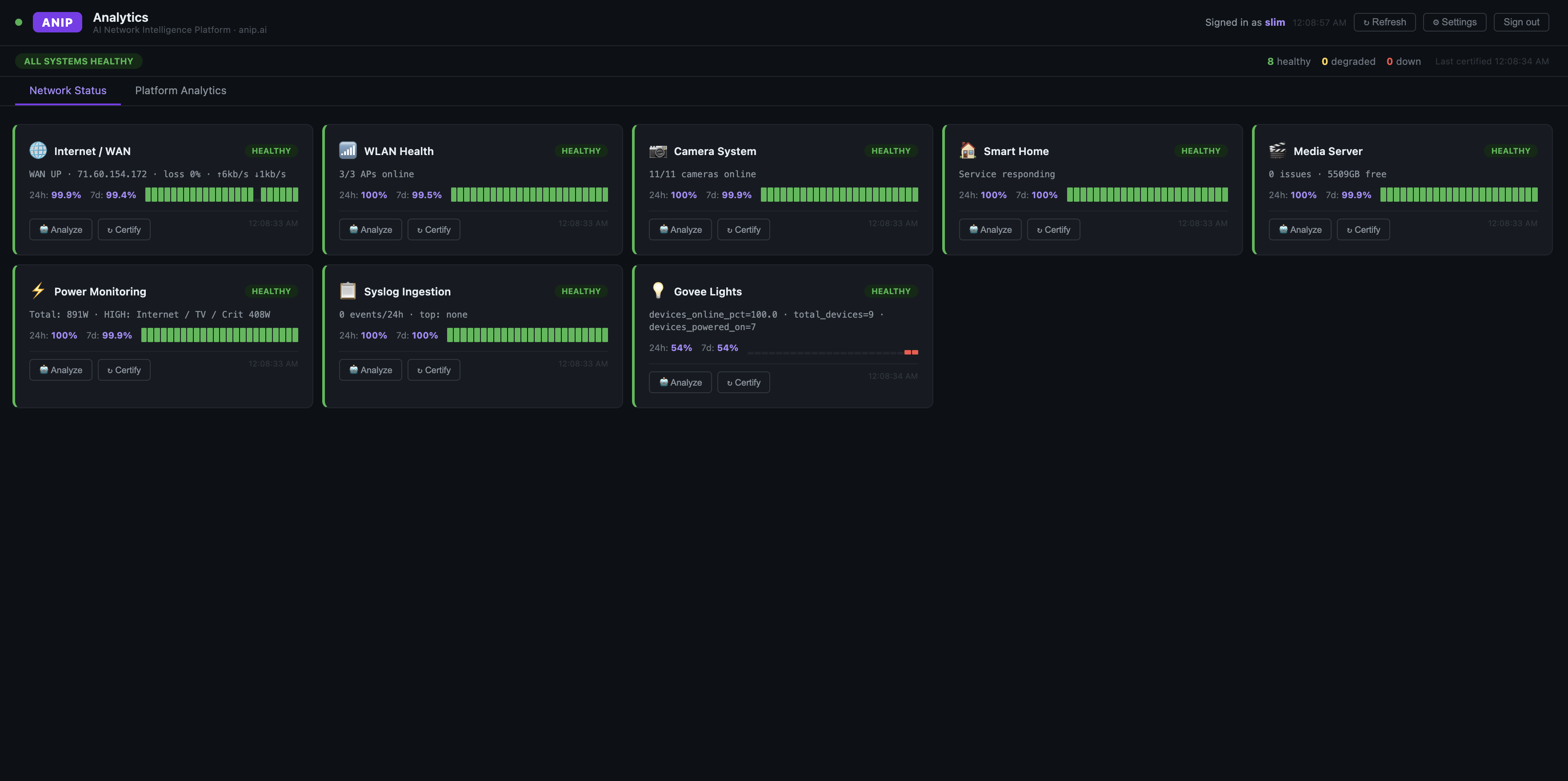
Task: Click the 'Total: 891W' power status line
Action: point(150,315)
